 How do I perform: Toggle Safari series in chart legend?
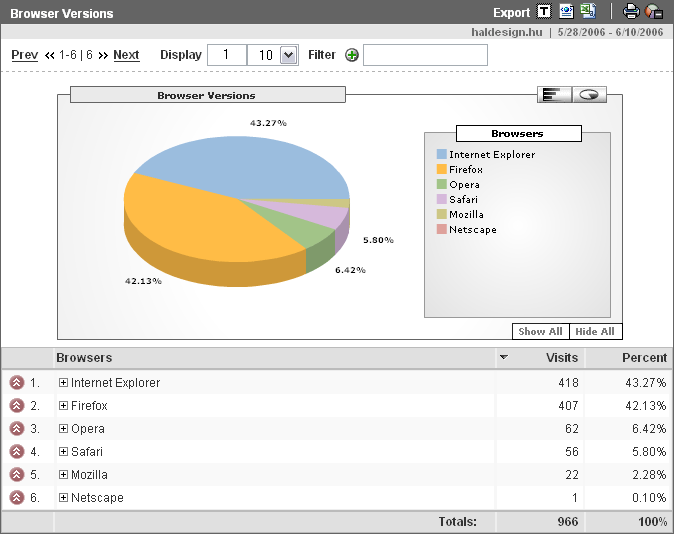466,200
